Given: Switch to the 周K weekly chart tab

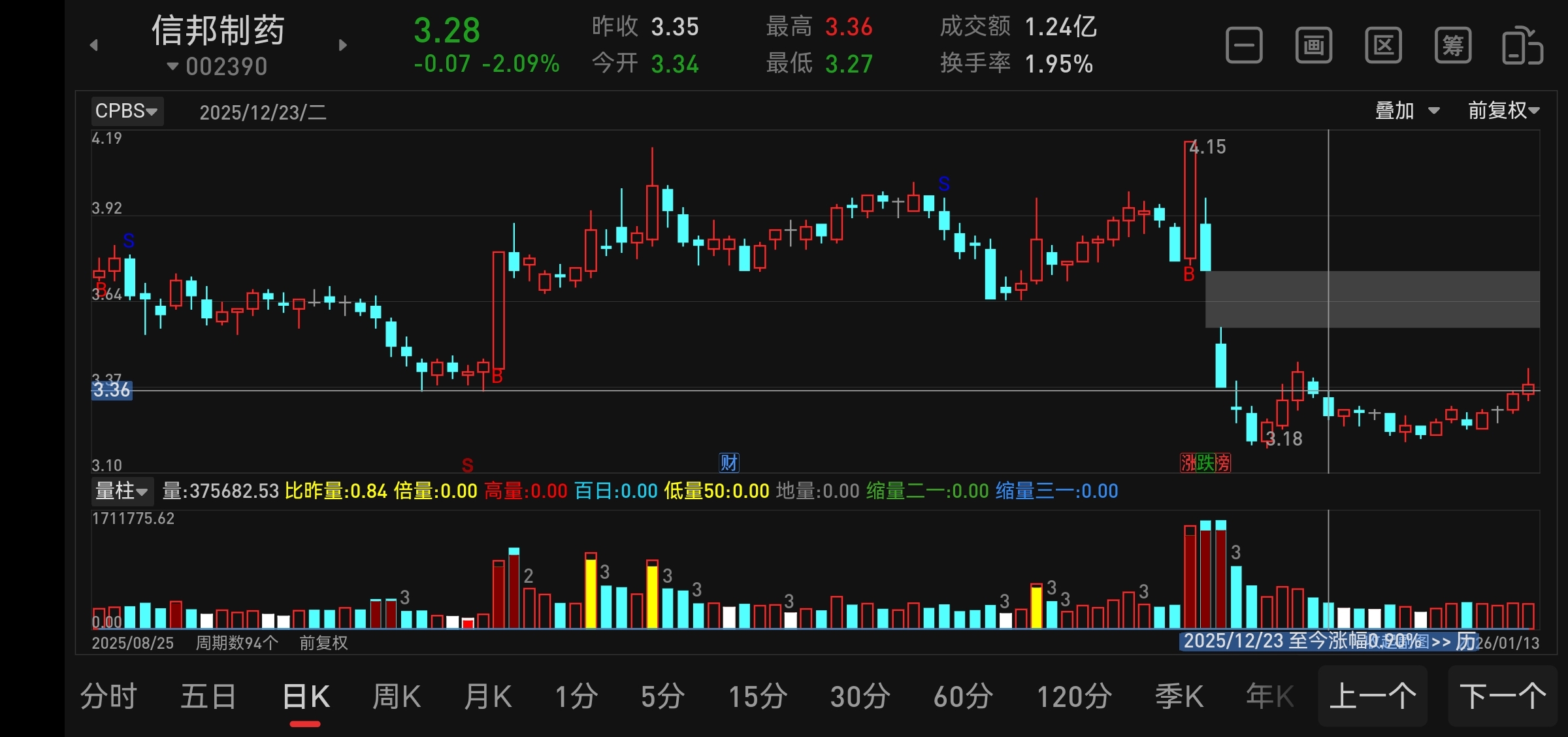Looking at the screenshot, I should (x=396, y=696).
